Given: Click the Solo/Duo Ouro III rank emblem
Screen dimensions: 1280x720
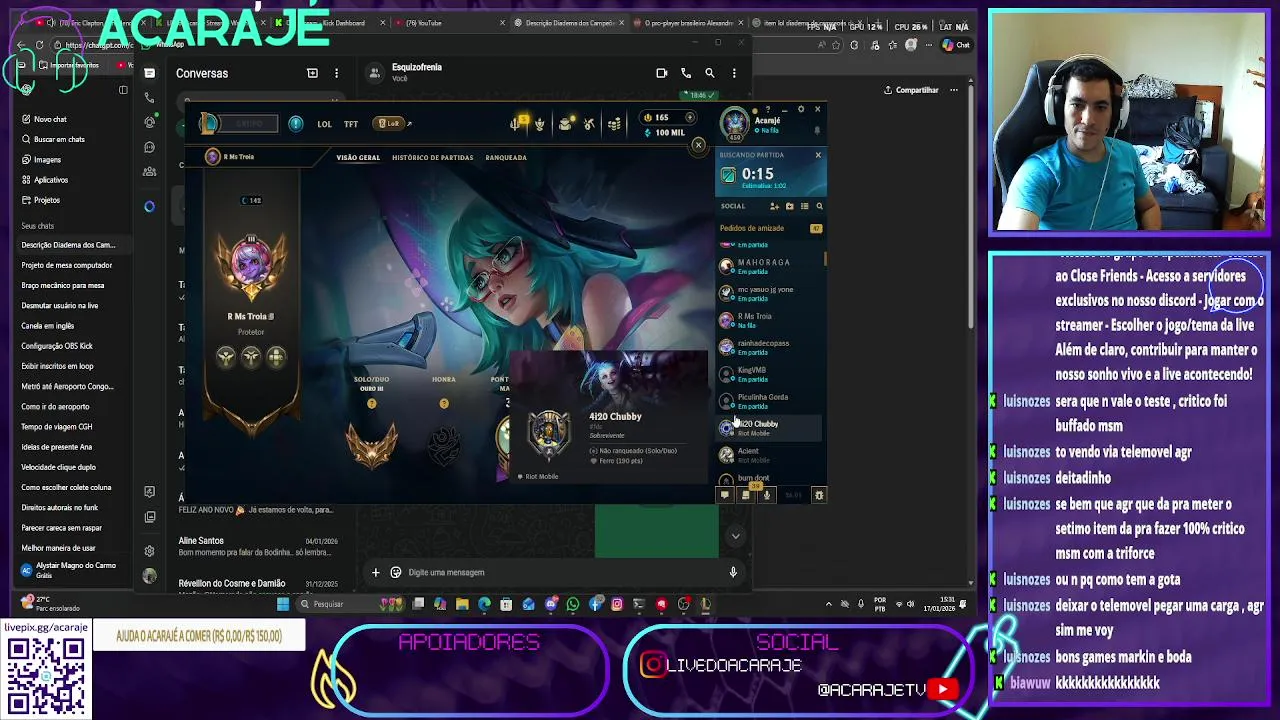Looking at the screenshot, I should pyautogui.click(x=371, y=445).
